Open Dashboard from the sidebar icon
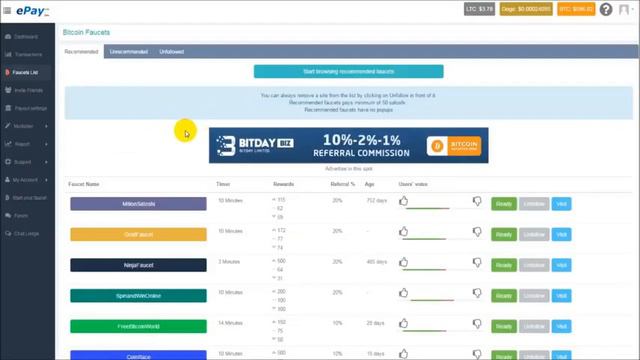 [8, 37]
